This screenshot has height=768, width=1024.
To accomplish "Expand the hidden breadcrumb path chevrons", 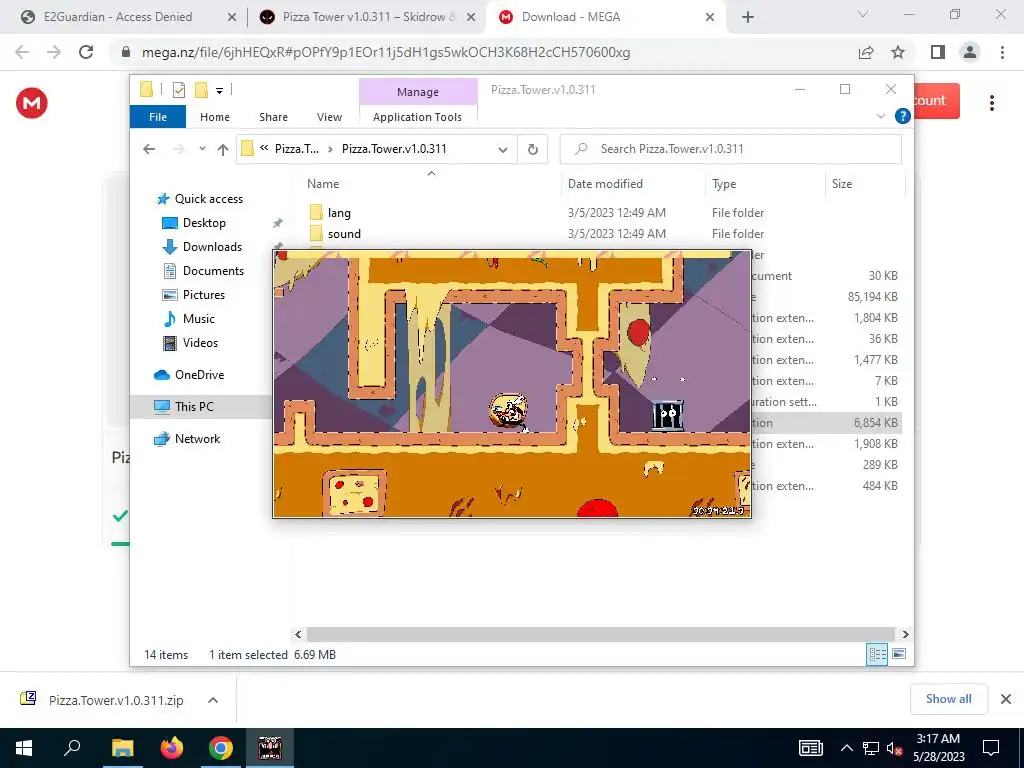I will click(x=264, y=148).
